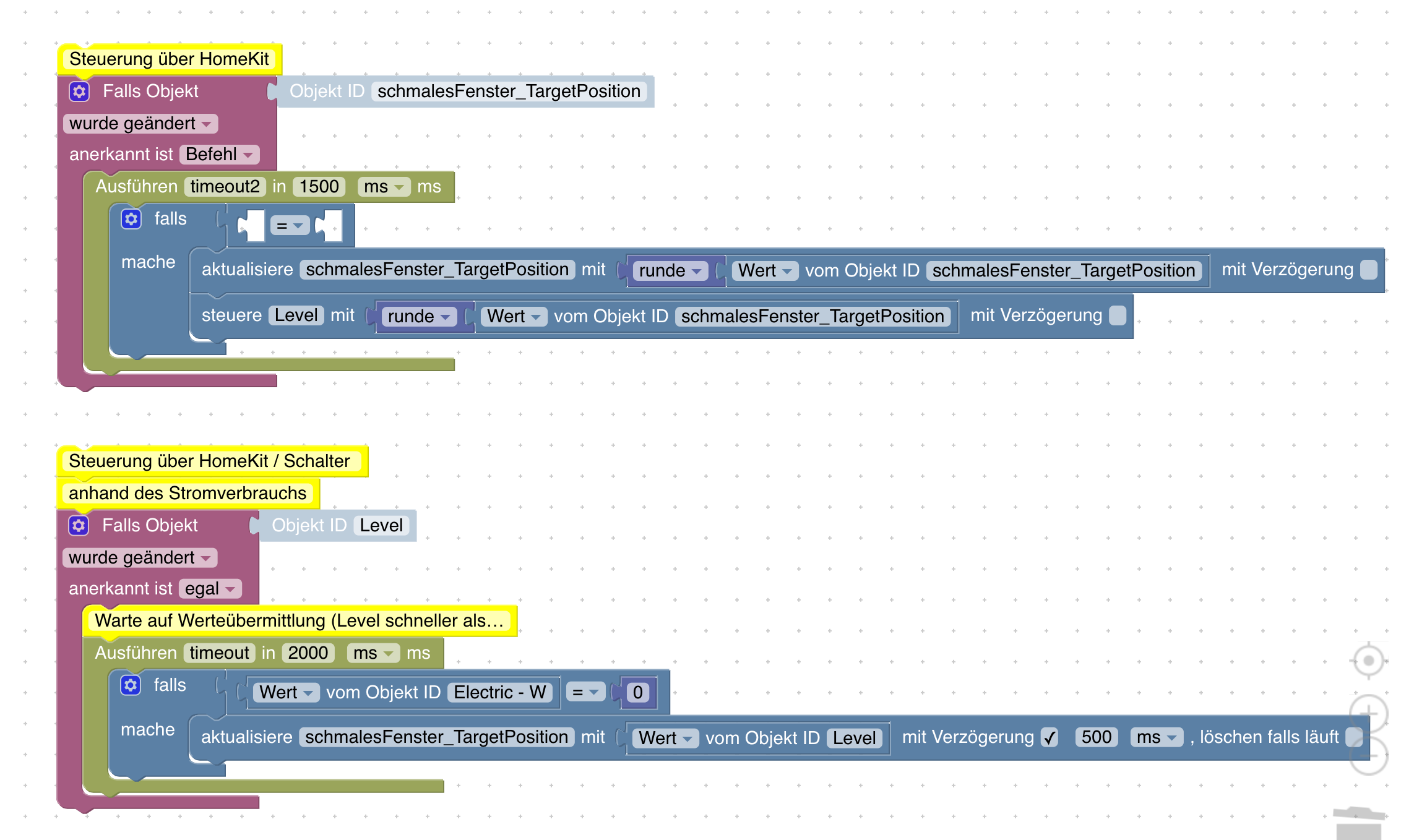The width and height of the screenshot is (1401, 840).
Task: Click the Electric - W object ID field
Action: click(x=499, y=693)
